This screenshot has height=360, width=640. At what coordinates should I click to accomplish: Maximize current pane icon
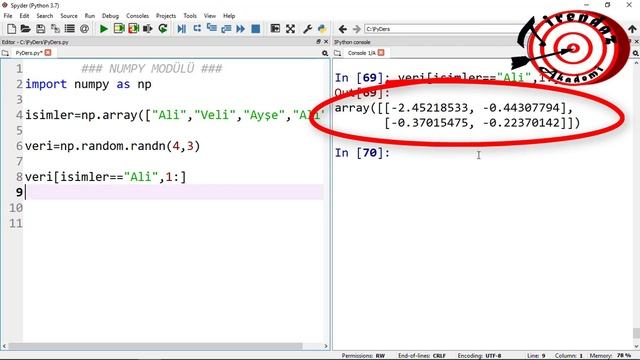(x=276, y=29)
